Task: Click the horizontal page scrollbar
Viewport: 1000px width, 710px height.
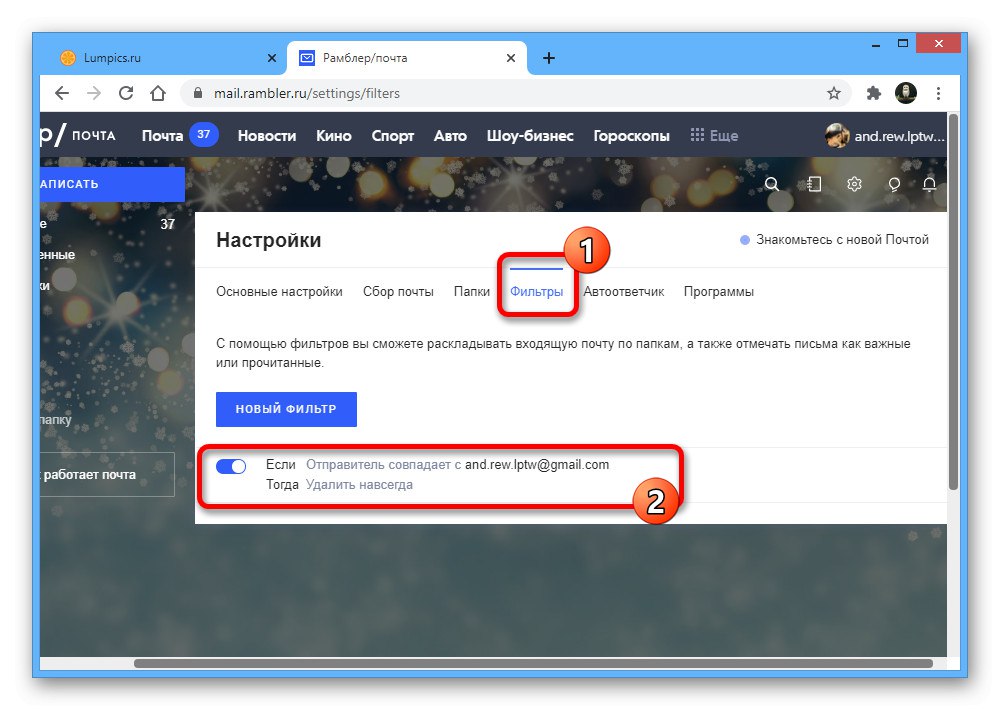Action: tap(533, 663)
